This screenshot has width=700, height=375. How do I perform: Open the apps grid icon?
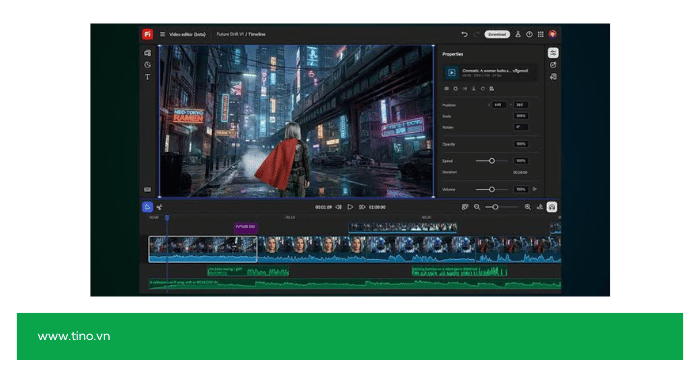(x=541, y=34)
